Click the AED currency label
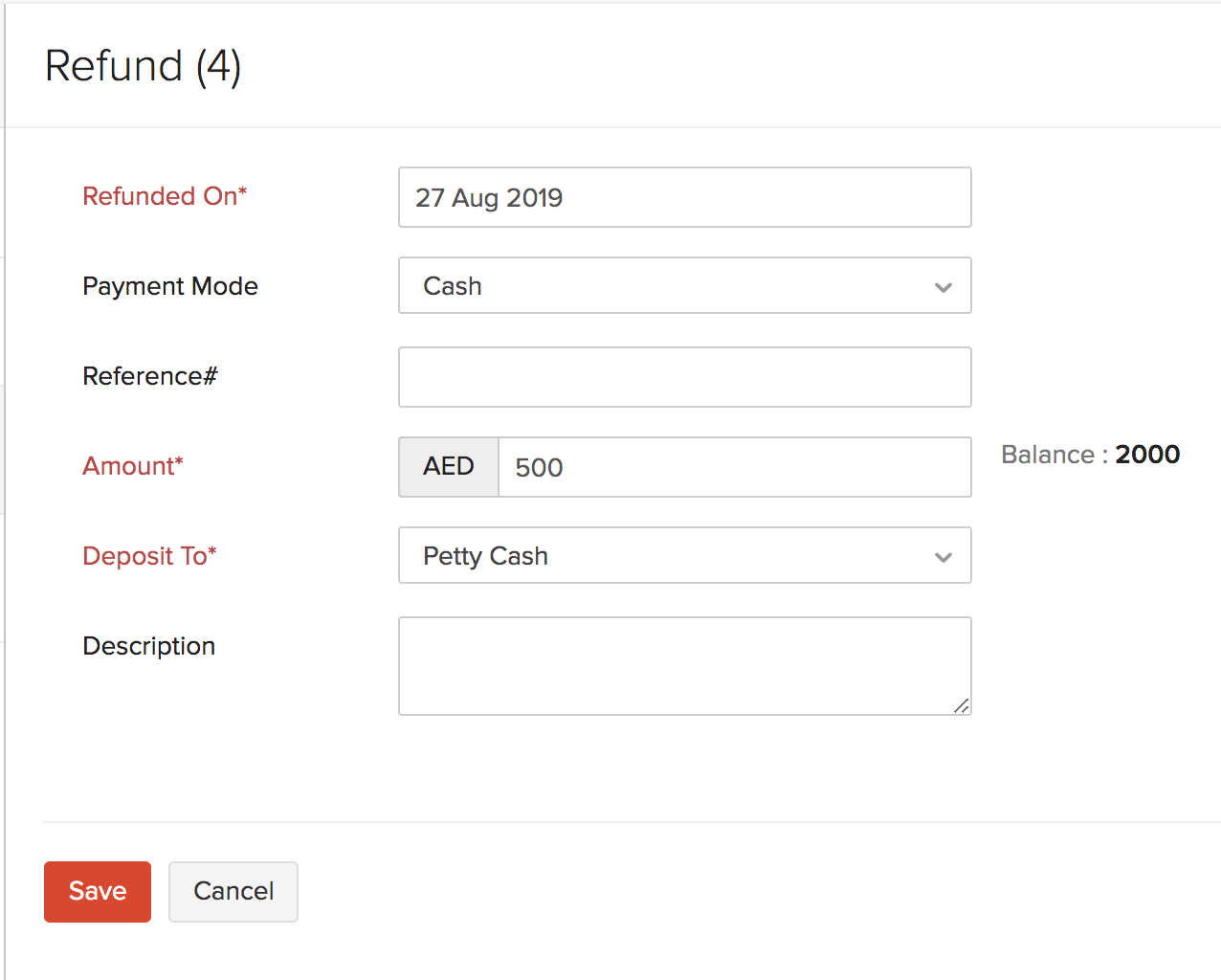The width and height of the screenshot is (1221, 980). (x=447, y=467)
